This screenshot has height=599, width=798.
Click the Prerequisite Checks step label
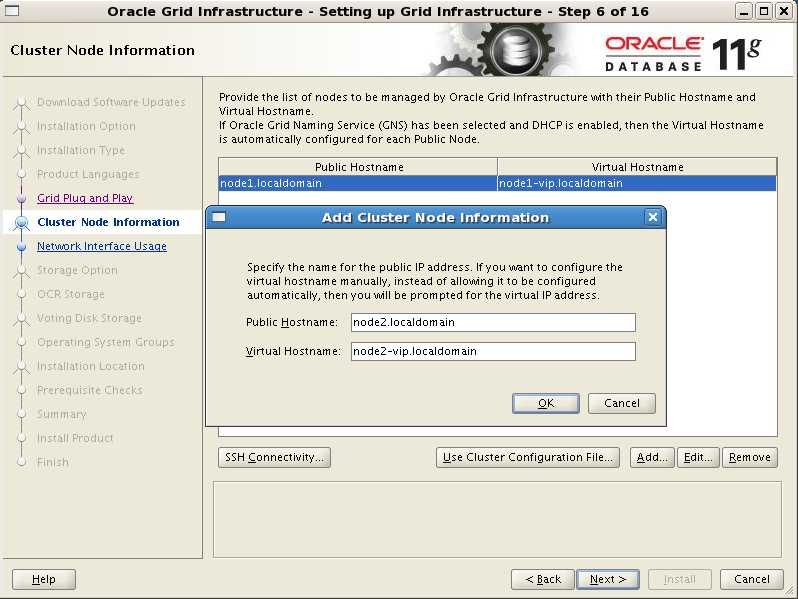90,390
